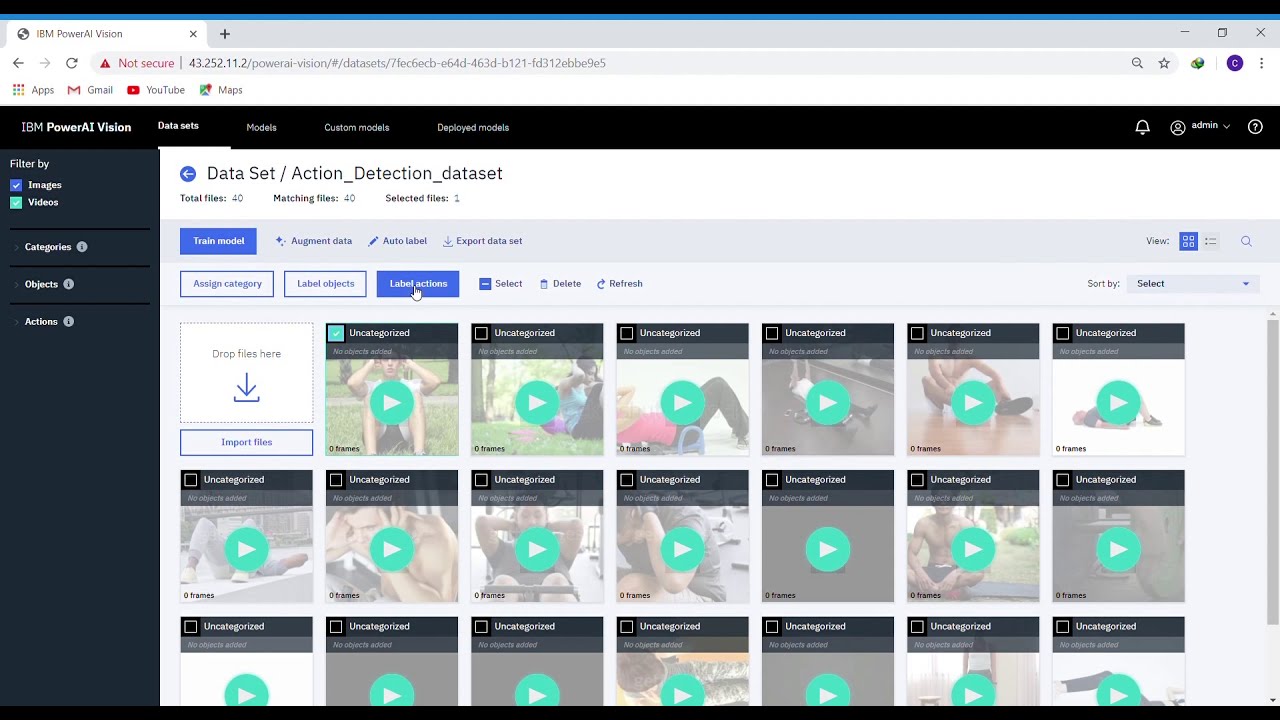
Task: Click the browser extension icon beside the star
Action: pyautogui.click(x=1197, y=63)
